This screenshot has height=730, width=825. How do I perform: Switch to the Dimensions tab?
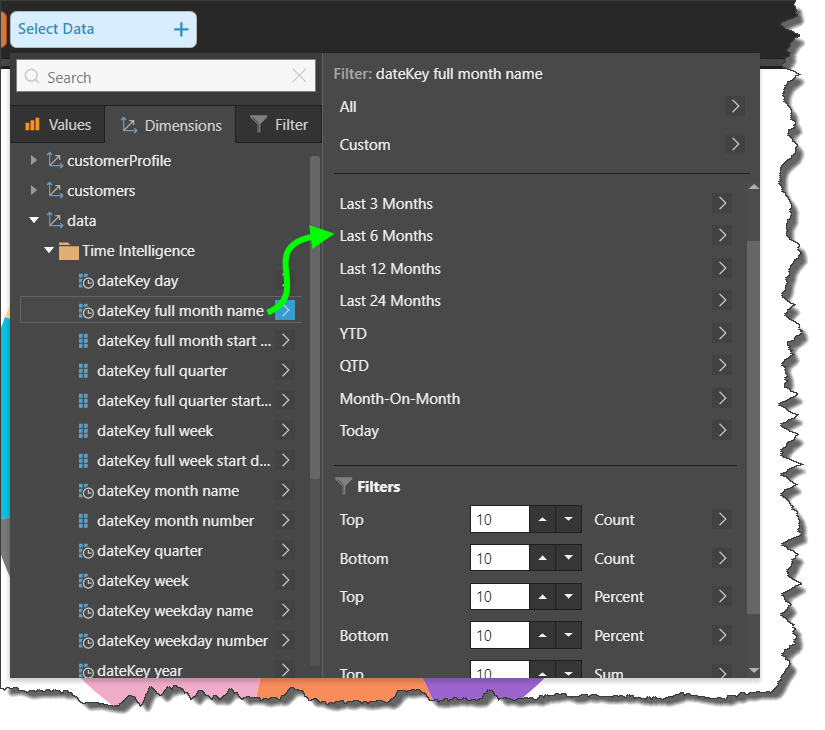click(170, 125)
